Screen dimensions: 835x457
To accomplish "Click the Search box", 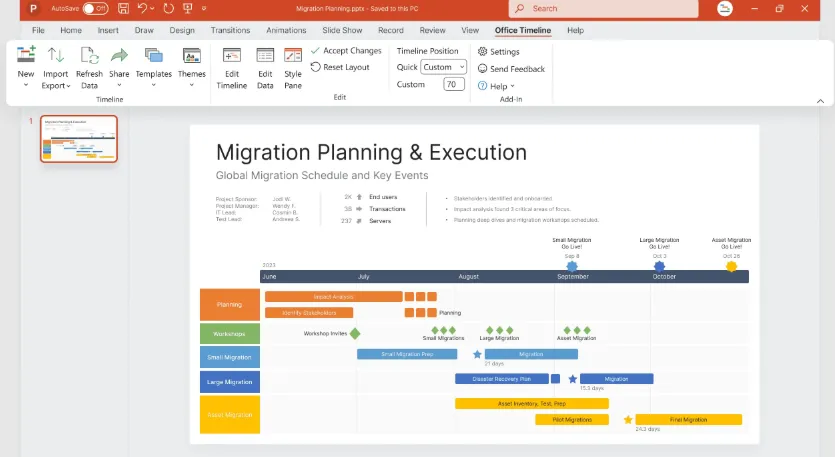I will pos(603,9).
